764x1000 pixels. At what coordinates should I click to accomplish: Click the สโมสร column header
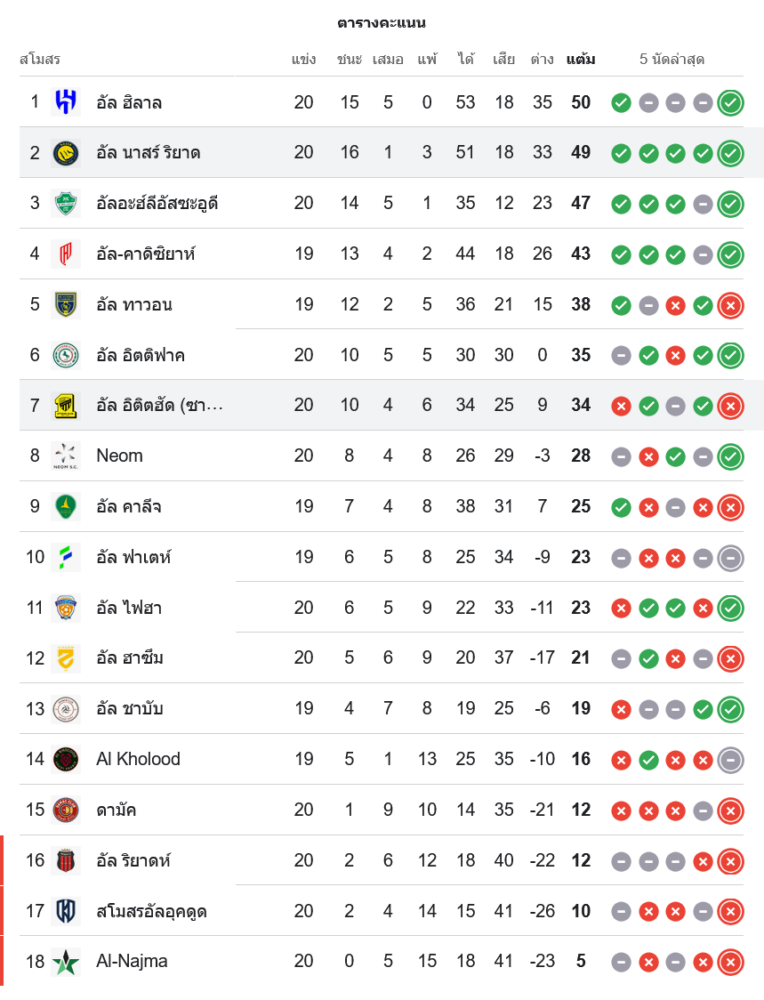tap(40, 59)
